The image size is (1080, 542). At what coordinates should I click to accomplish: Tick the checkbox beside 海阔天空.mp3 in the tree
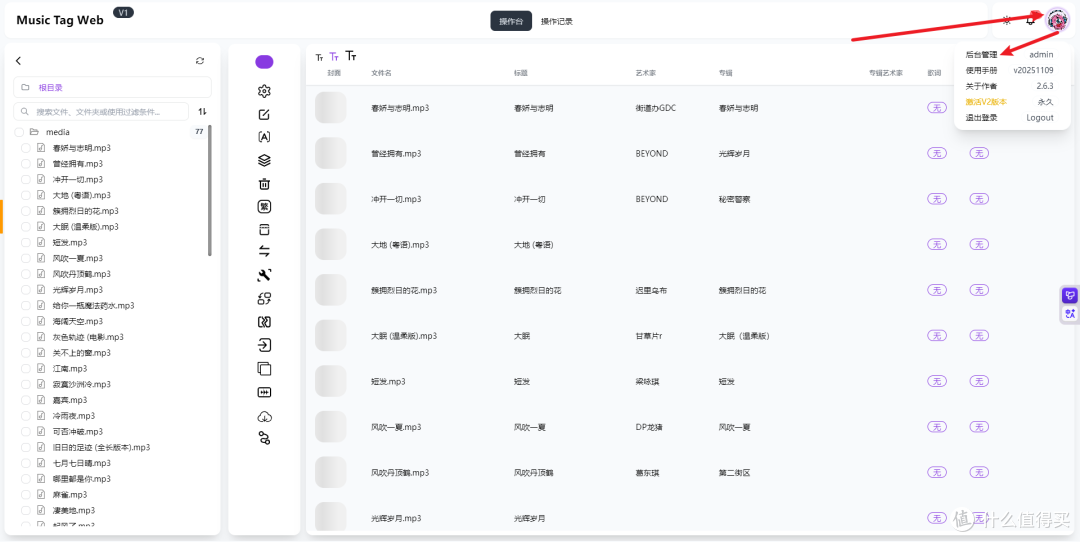pos(25,322)
